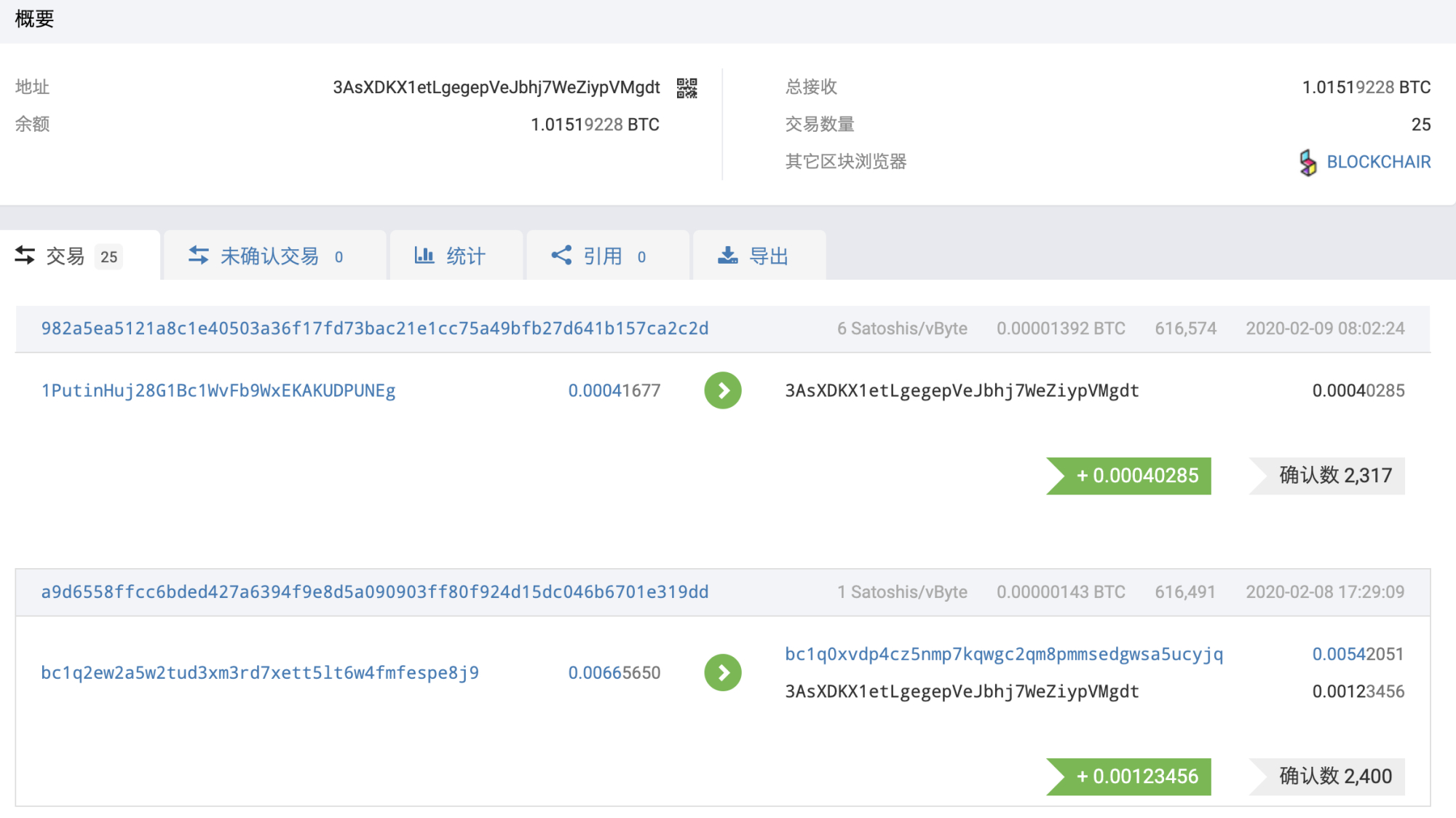Click transaction hash 982a5ea5121a8c1e...
This screenshot has height=818, width=1456.
point(374,329)
